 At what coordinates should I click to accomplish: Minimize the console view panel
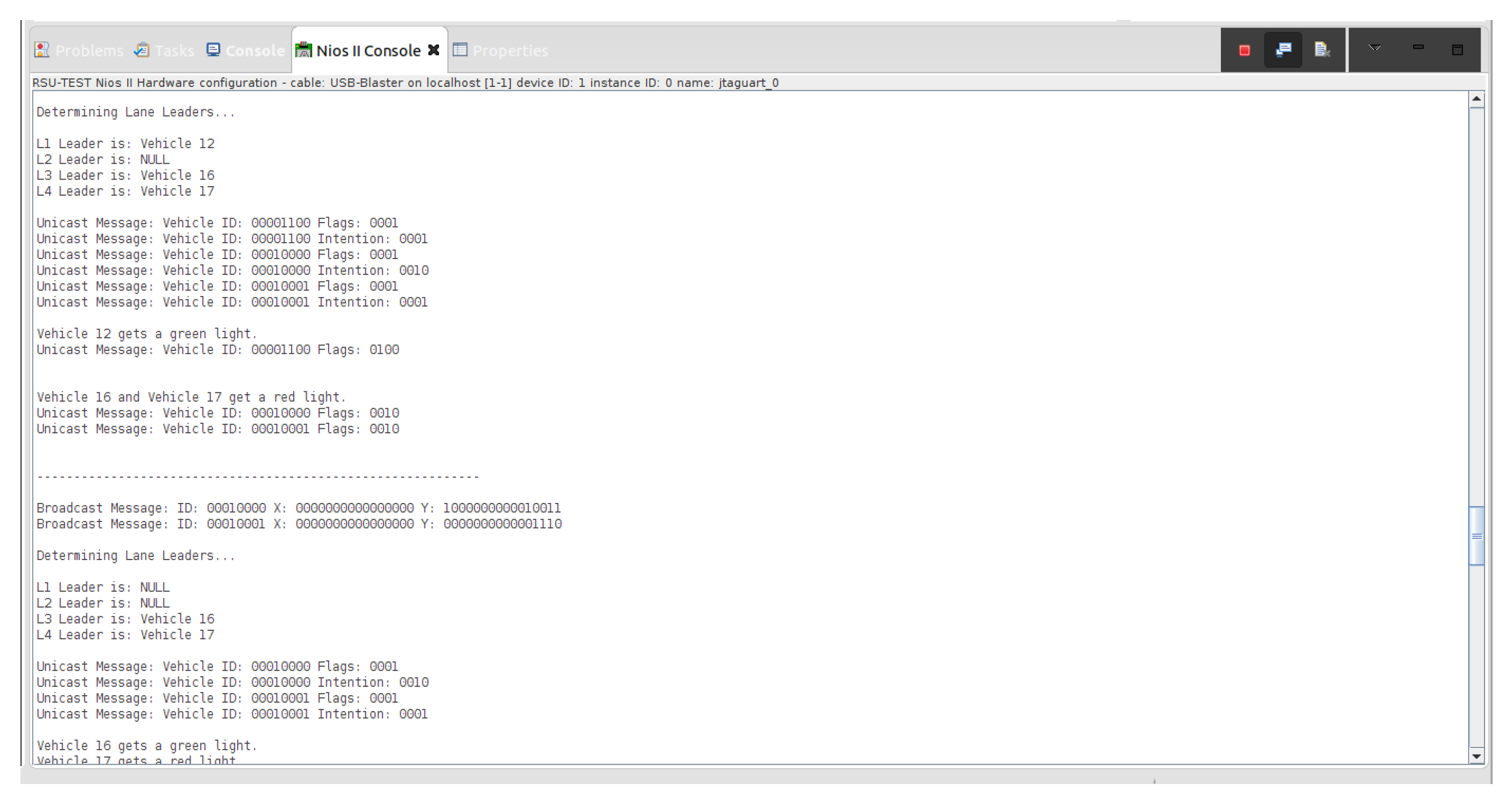pos(1418,47)
